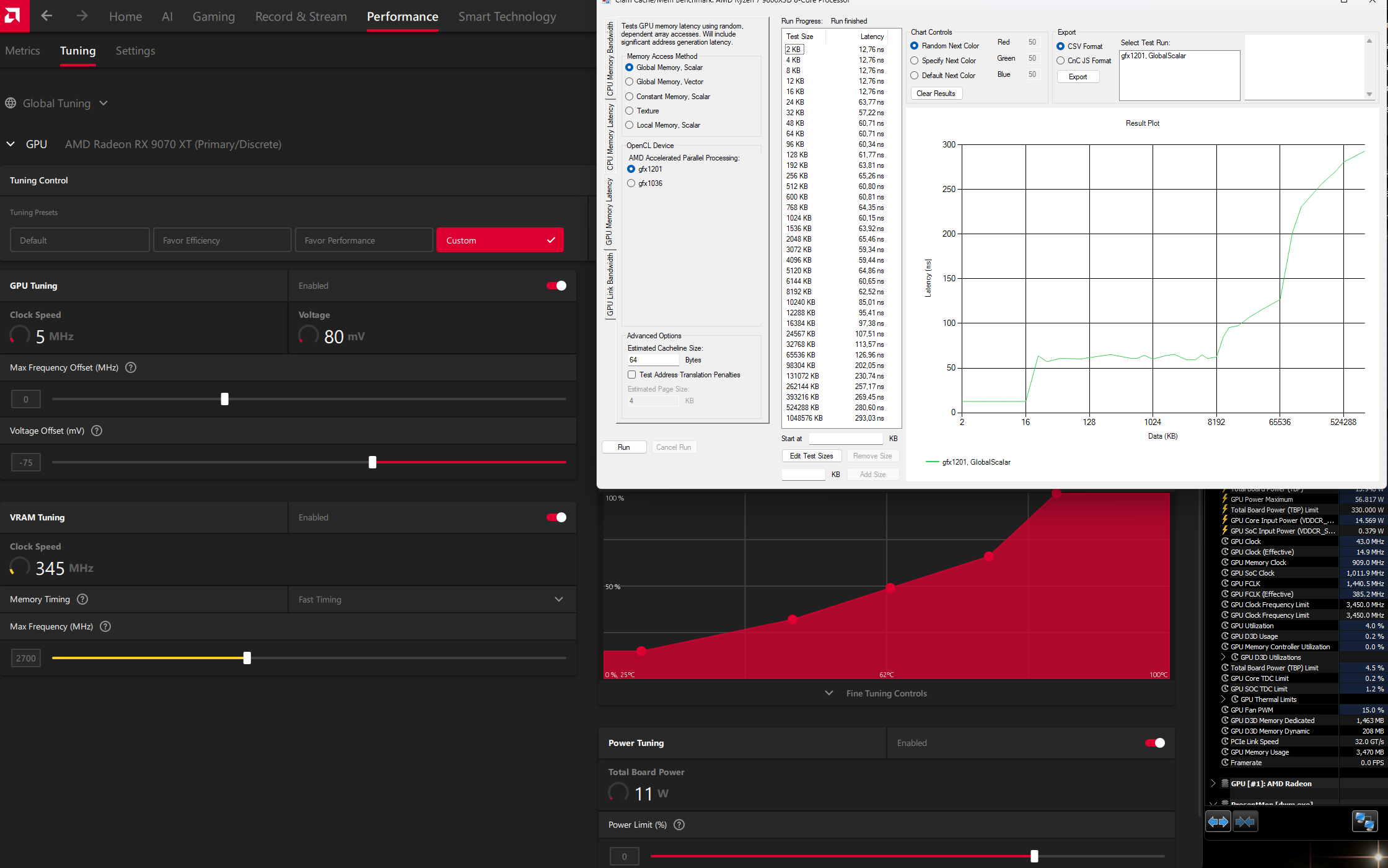Click help icon next to Memory Timing

[82, 599]
